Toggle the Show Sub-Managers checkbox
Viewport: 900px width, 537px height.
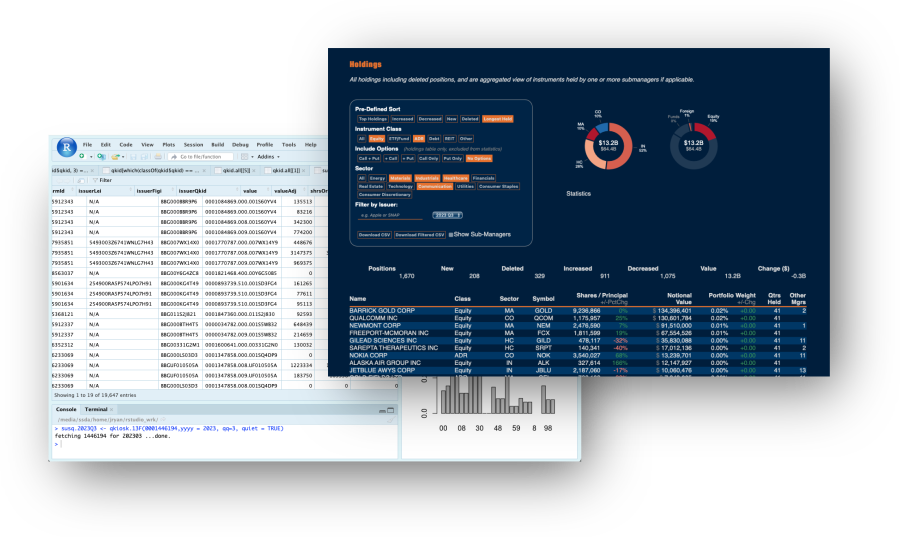tap(451, 235)
